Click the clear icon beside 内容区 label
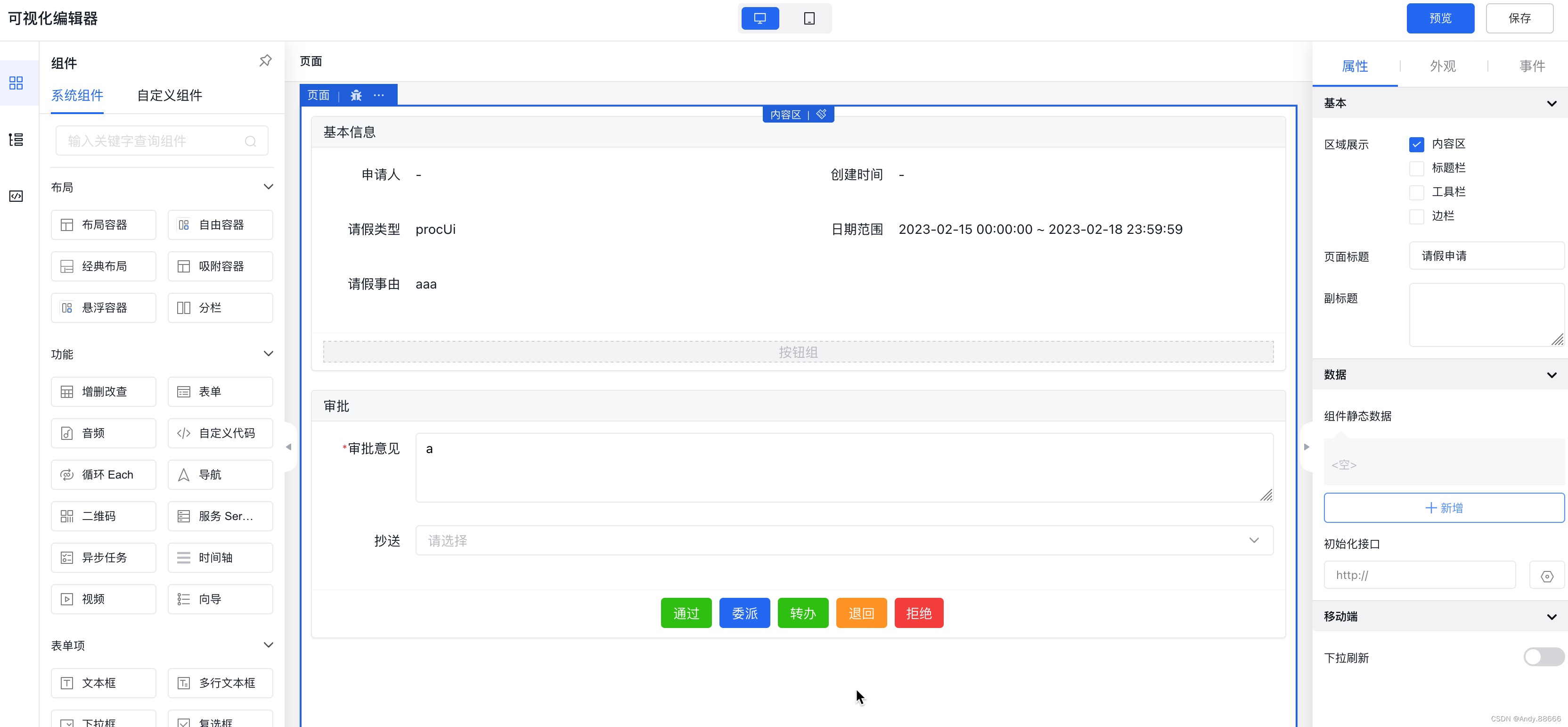The width and height of the screenshot is (1568, 727). 821,115
